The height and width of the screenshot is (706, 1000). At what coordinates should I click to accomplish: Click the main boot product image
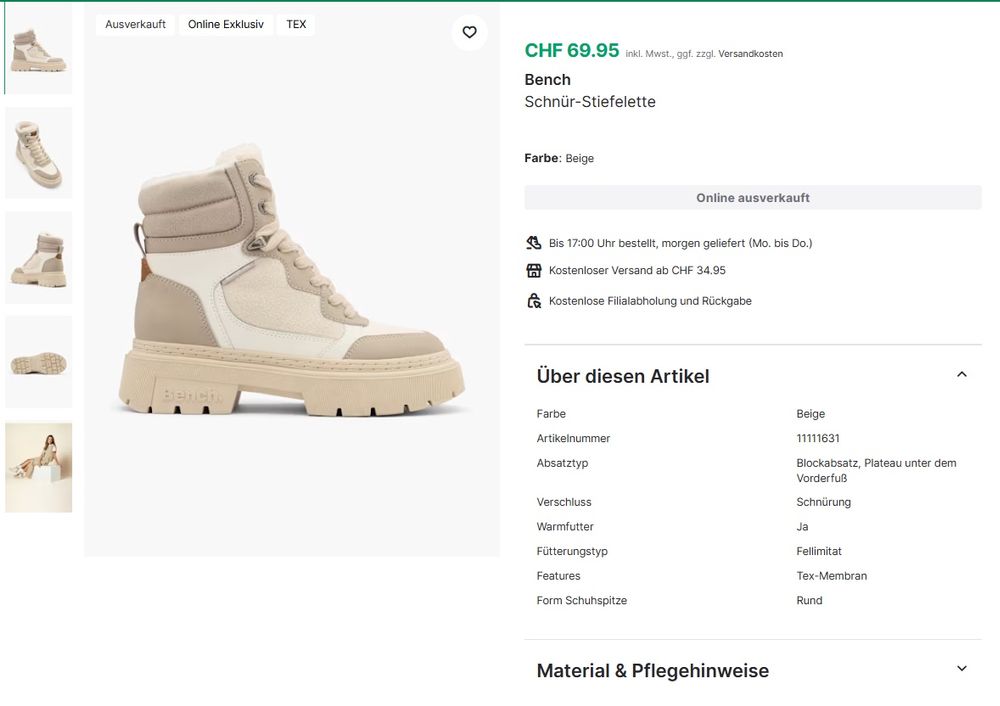[291, 281]
